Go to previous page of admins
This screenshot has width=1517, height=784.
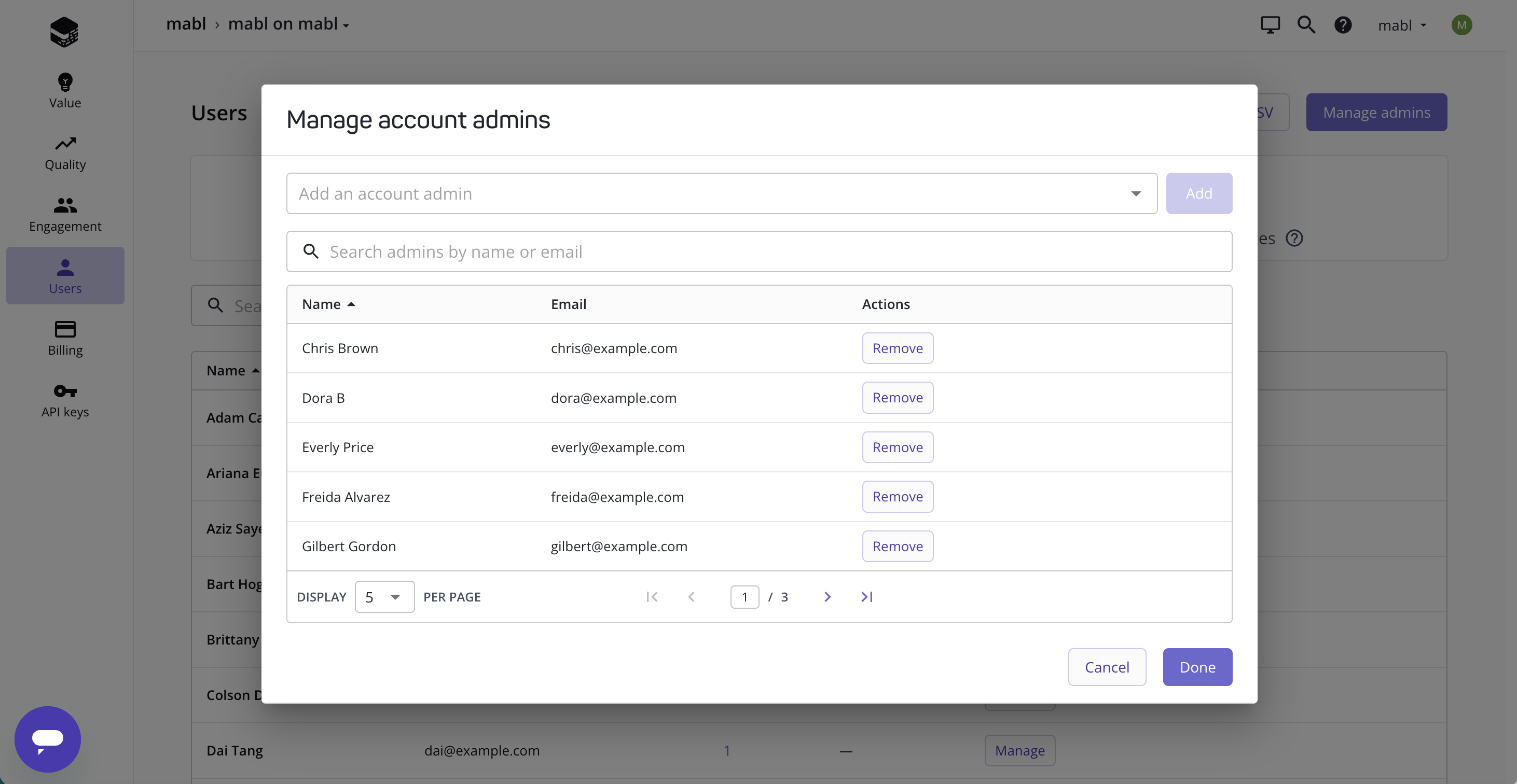coord(692,597)
